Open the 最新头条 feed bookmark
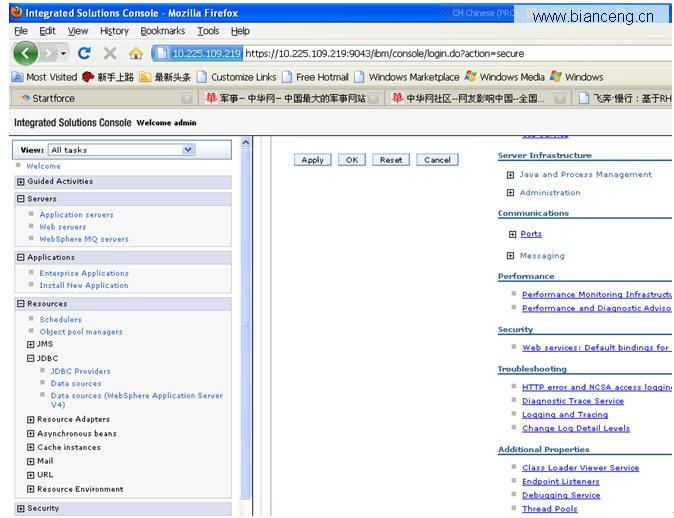 [x=165, y=77]
